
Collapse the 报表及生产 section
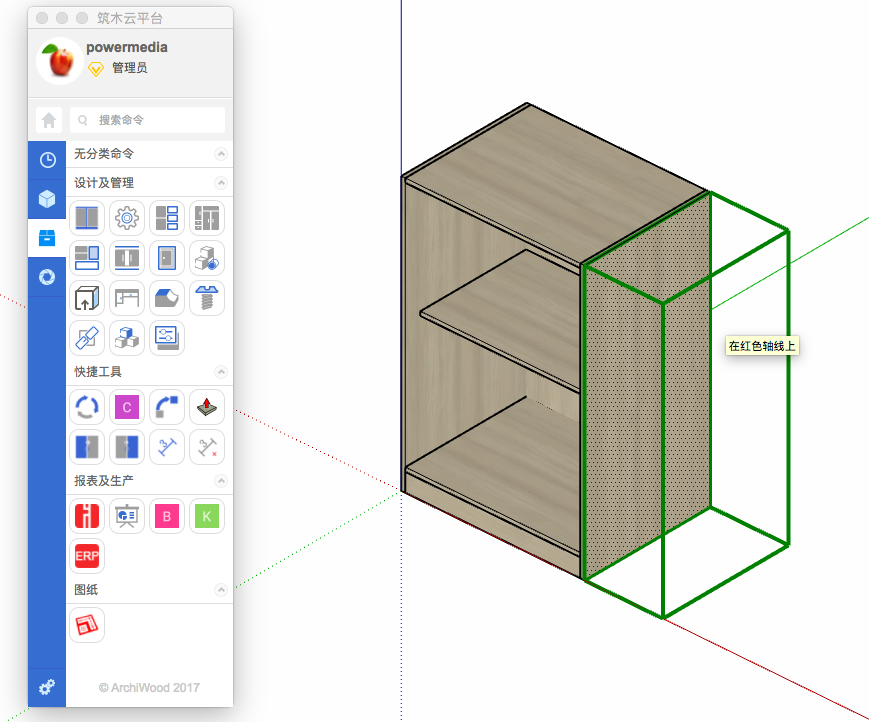pos(221,481)
